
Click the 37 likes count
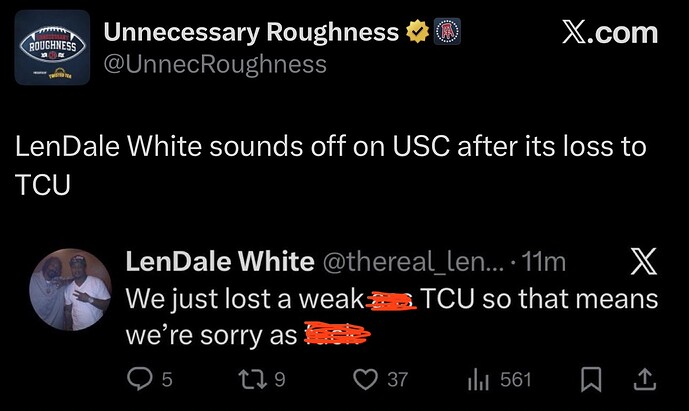click(x=398, y=380)
